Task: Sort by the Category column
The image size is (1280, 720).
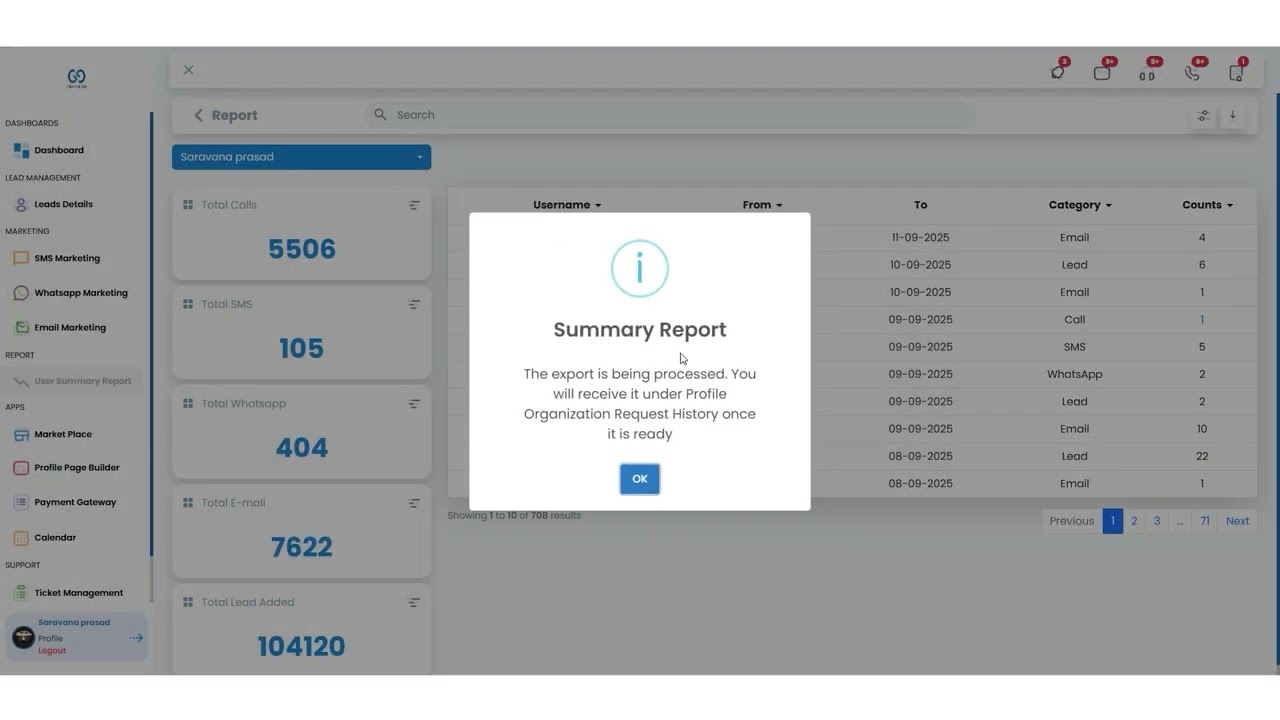Action: [1080, 205]
